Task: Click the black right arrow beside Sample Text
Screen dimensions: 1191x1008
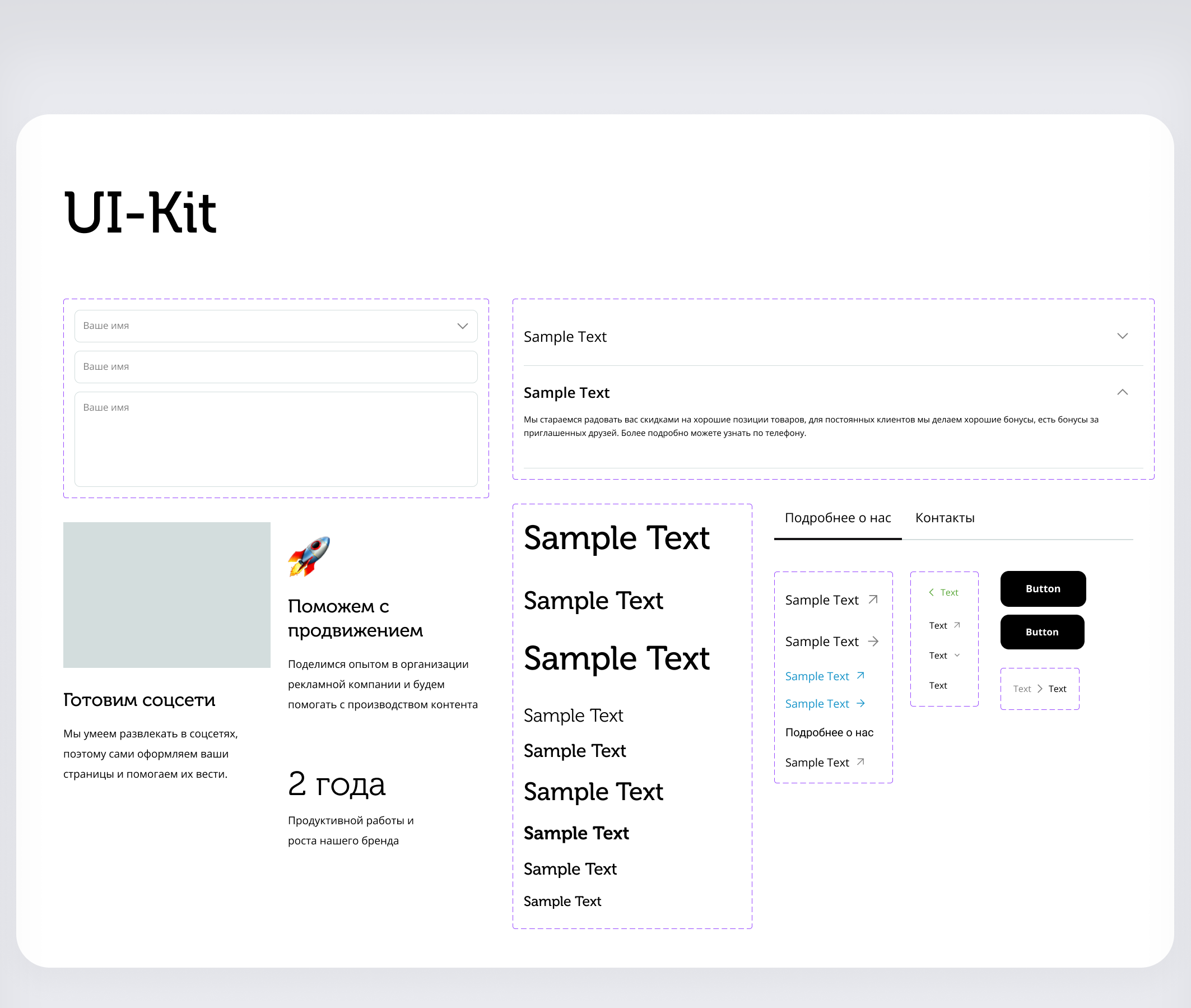Action: pos(873,641)
